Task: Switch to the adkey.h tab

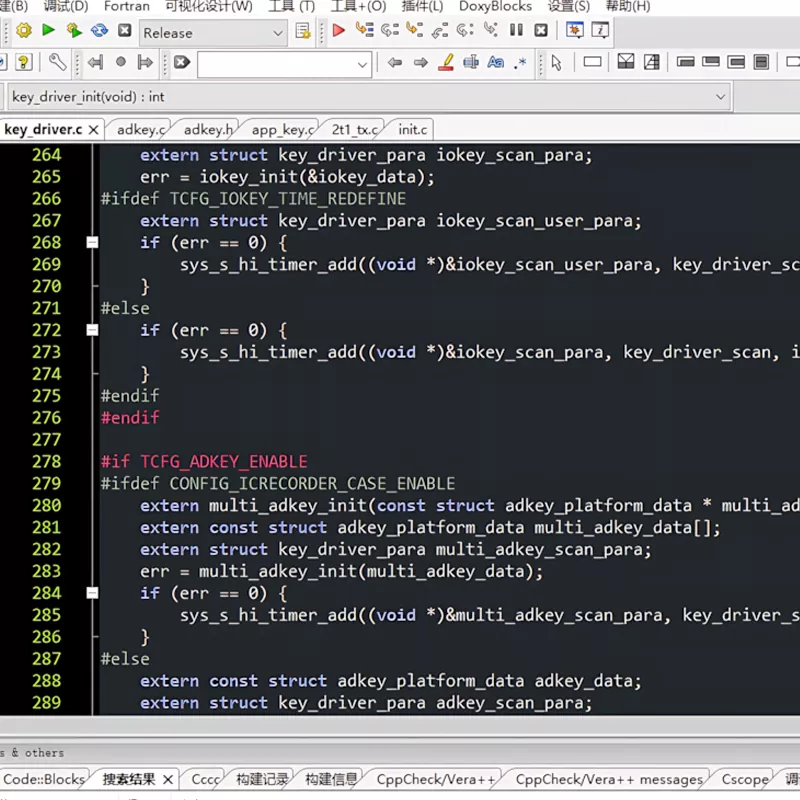Action: click(x=208, y=130)
